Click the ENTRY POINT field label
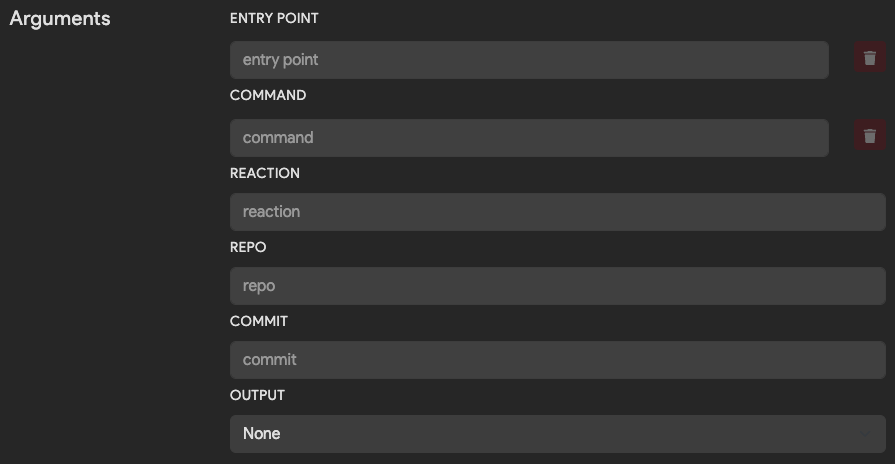Screen dimensions: 895x464 tap(274, 18)
